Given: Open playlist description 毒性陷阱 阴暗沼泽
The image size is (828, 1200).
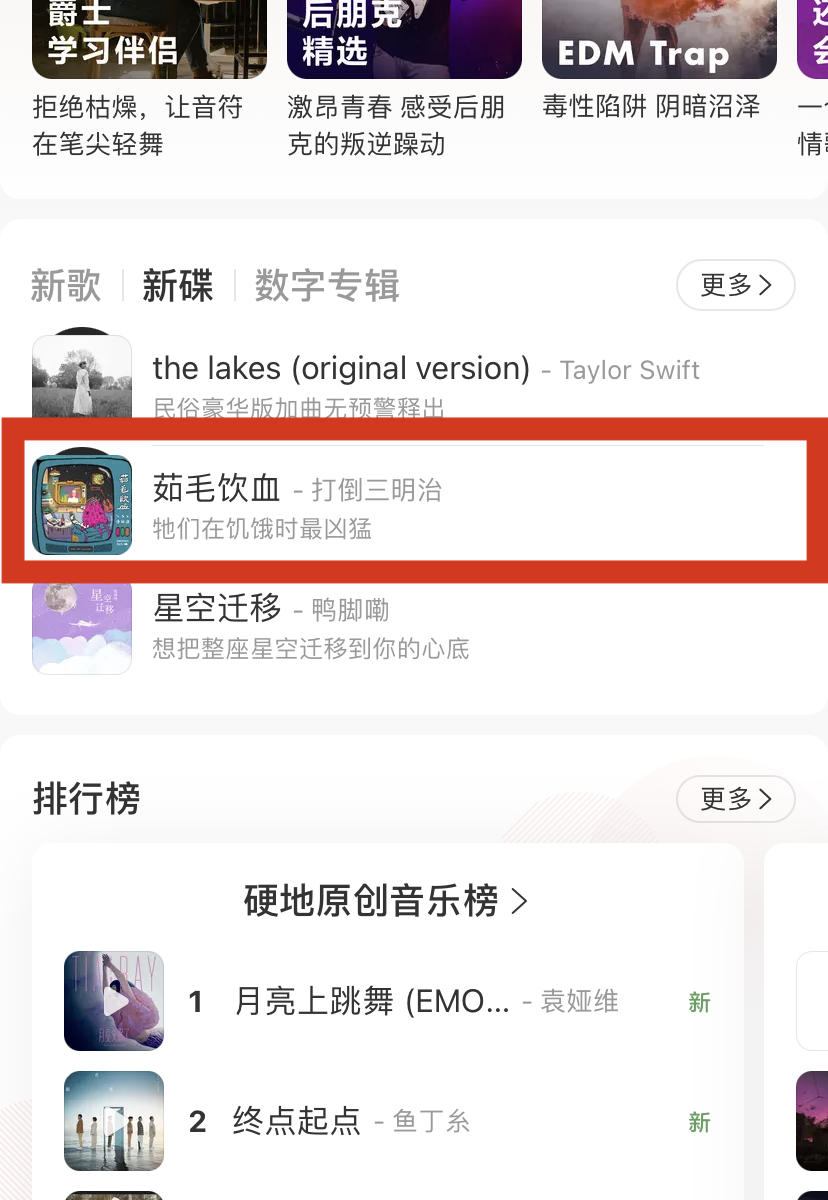Looking at the screenshot, I should (651, 107).
